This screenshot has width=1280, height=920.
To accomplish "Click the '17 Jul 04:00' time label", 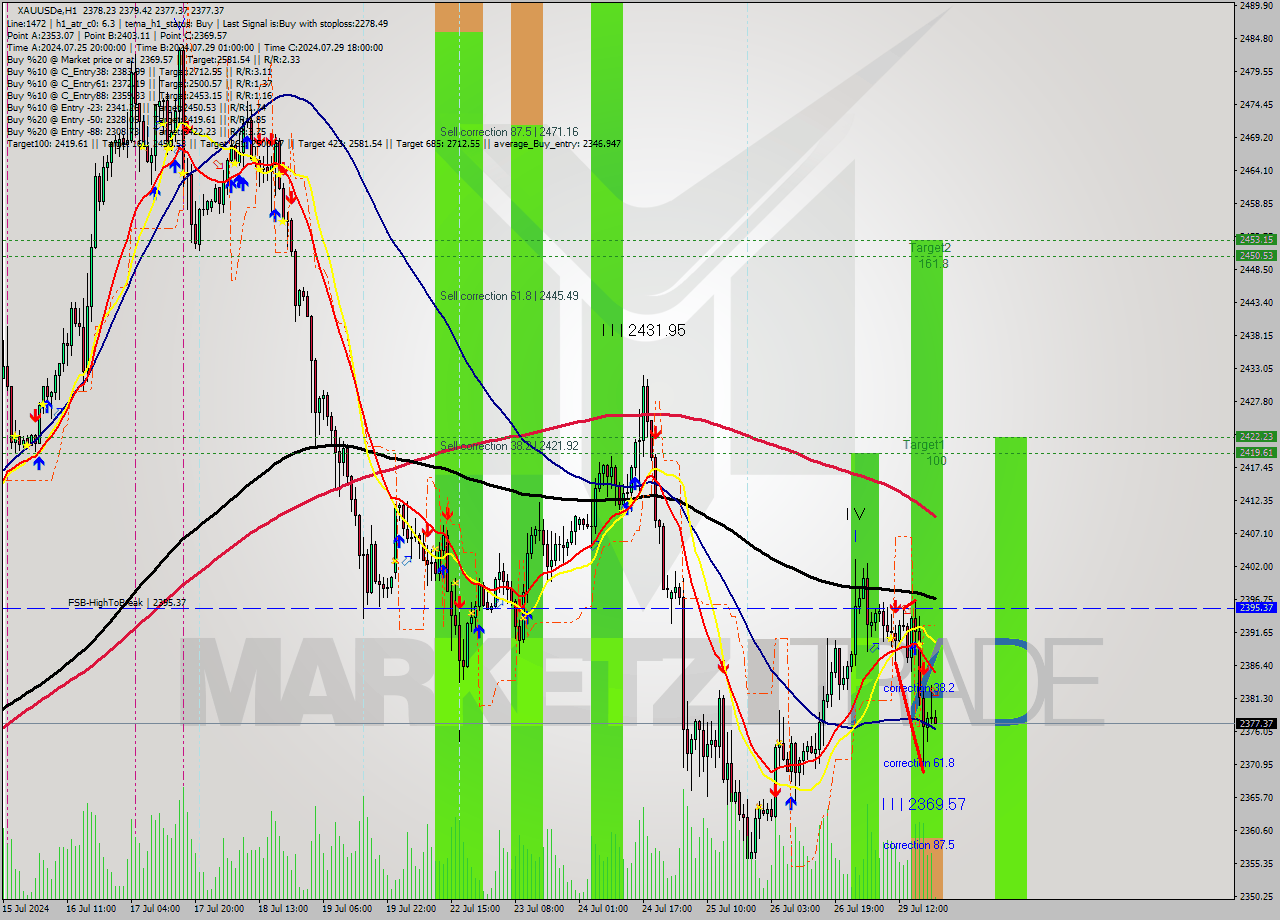I will click(155, 909).
